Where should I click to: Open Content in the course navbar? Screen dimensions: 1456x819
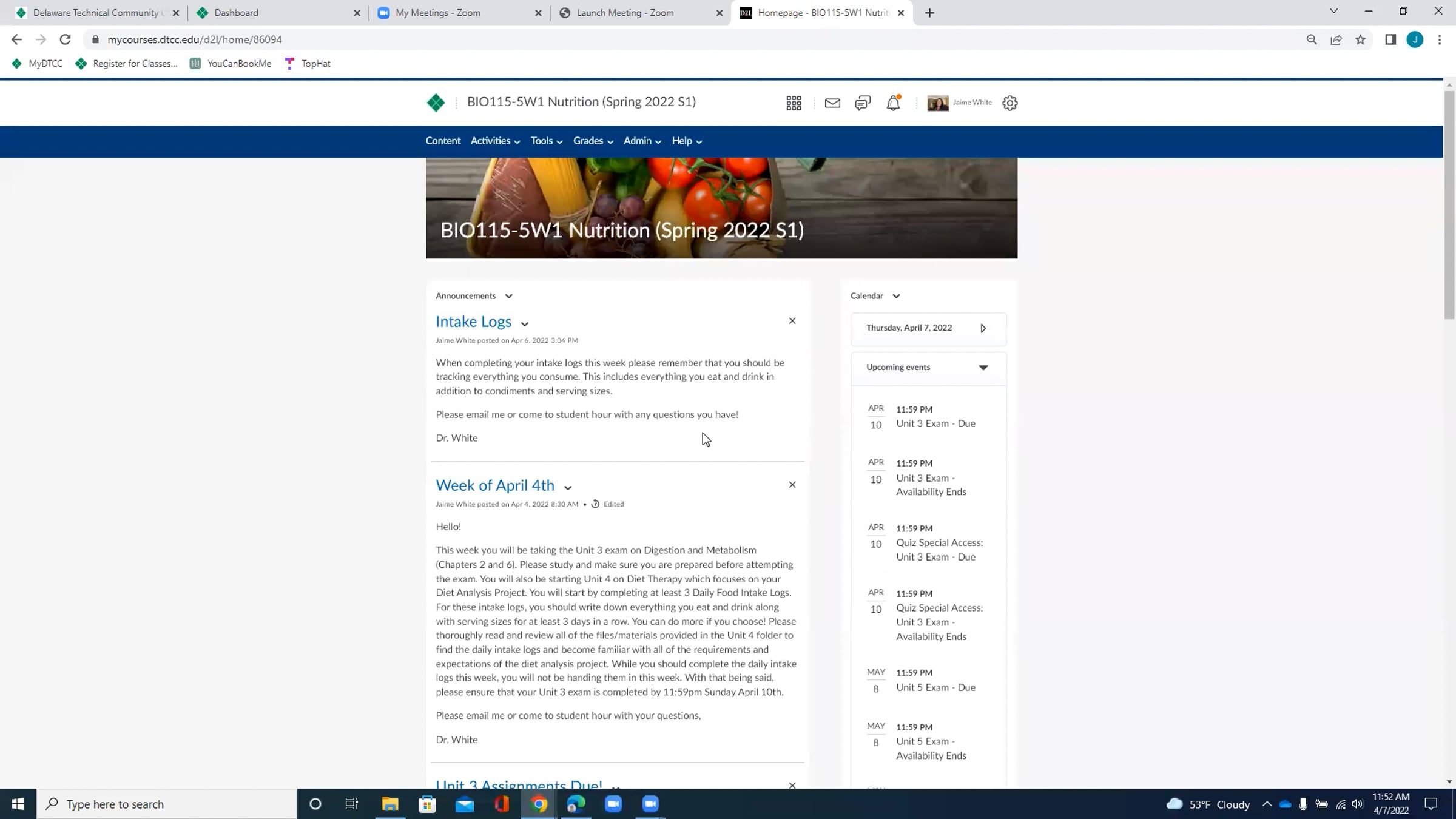tap(443, 141)
